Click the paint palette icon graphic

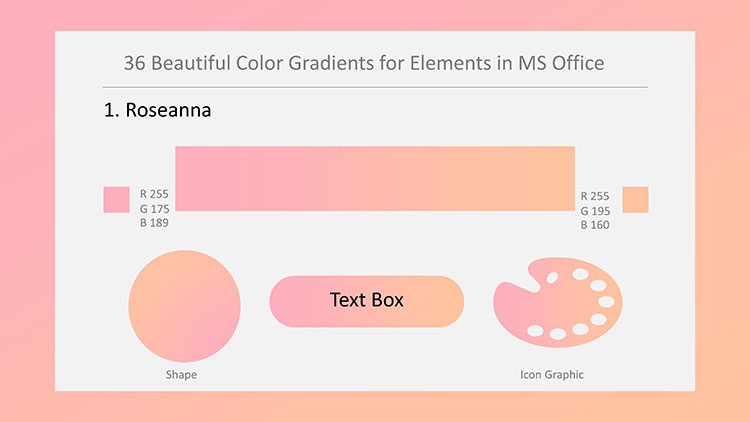558,302
